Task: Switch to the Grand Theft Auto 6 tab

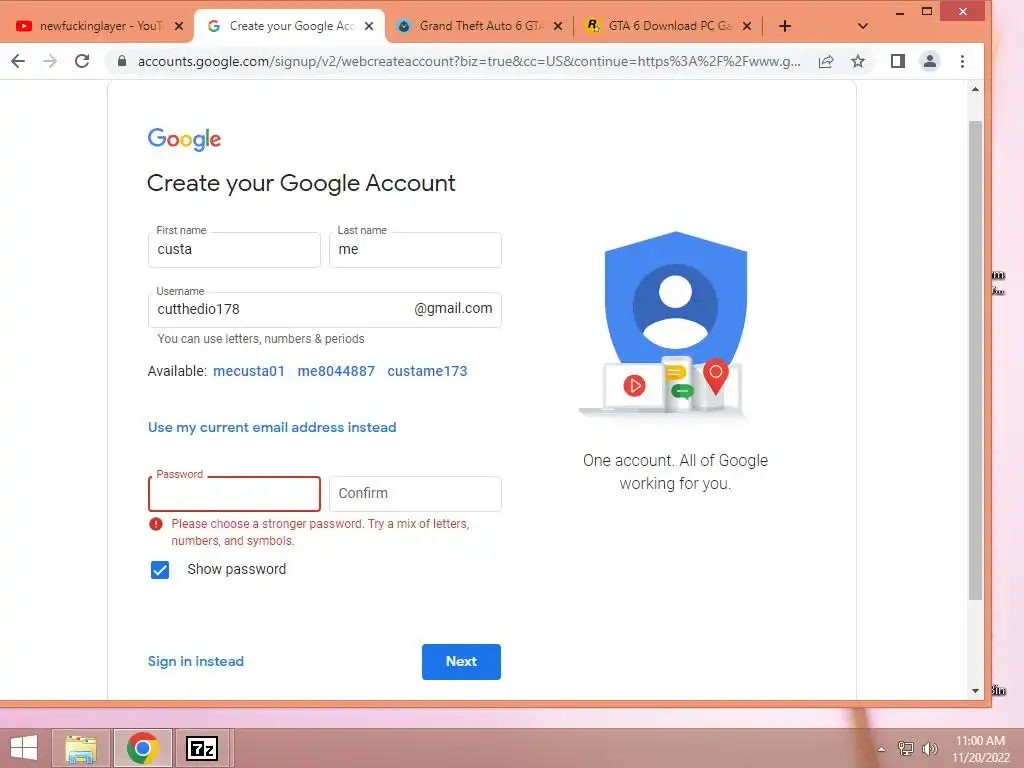Action: click(480, 26)
